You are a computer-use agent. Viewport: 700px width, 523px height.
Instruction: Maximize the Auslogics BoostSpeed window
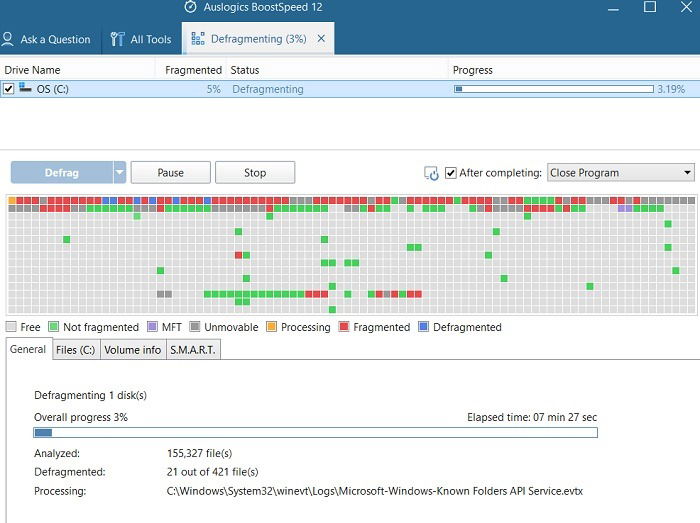[650, 7]
